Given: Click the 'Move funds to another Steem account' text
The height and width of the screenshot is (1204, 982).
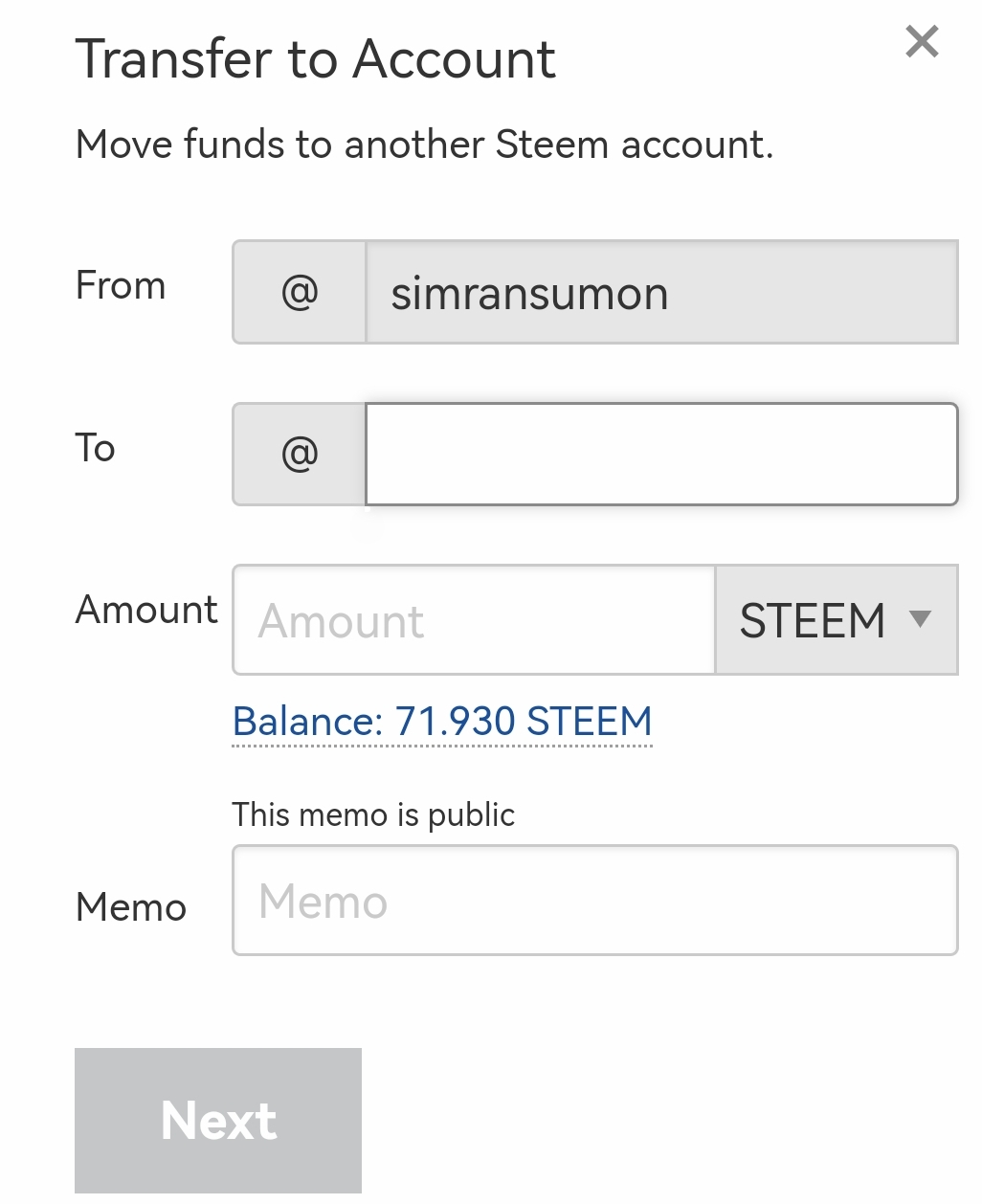Looking at the screenshot, I should [x=424, y=145].
